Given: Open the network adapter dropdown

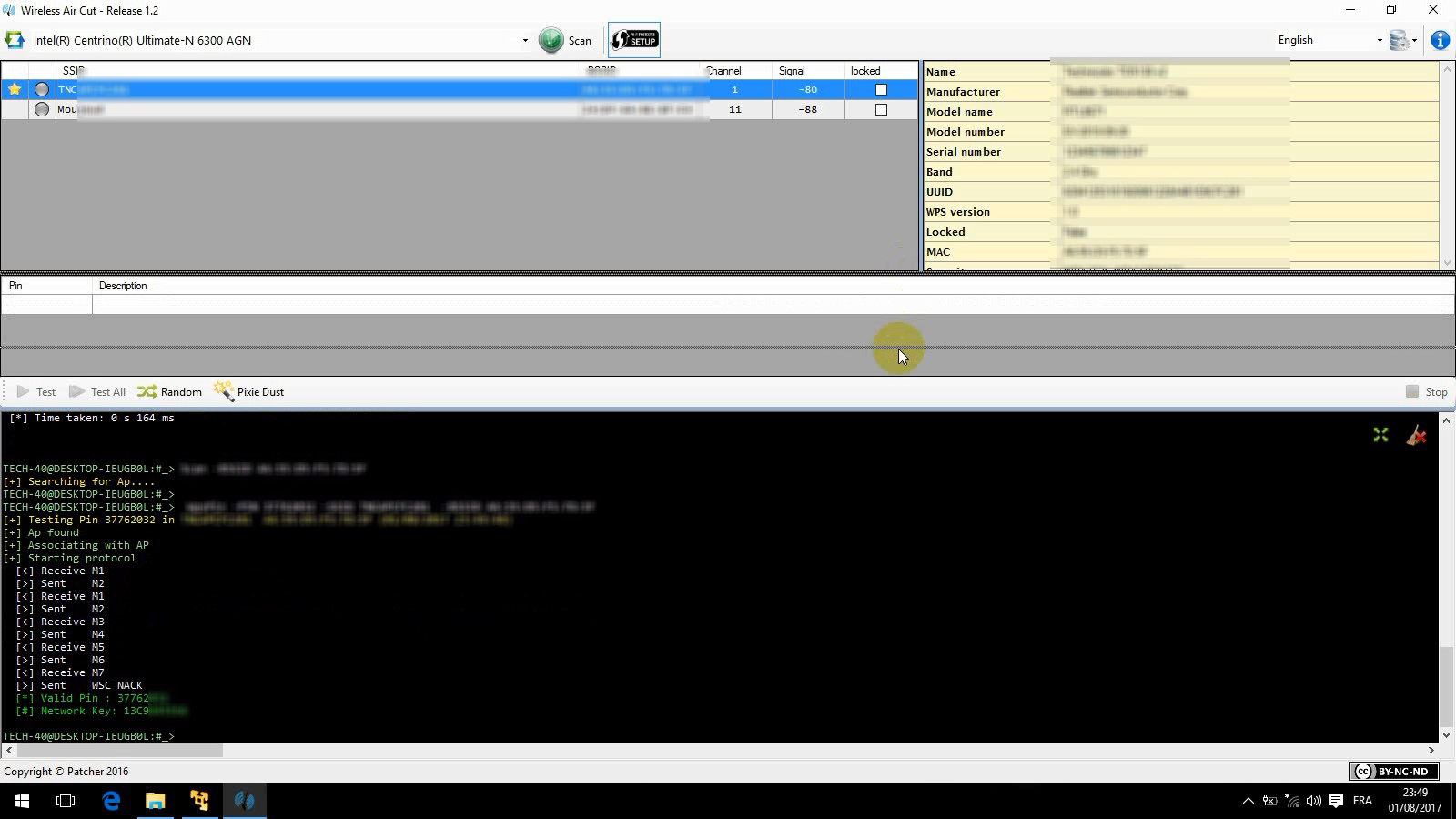Looking at the screenshot, I should (x=525, y=40).
